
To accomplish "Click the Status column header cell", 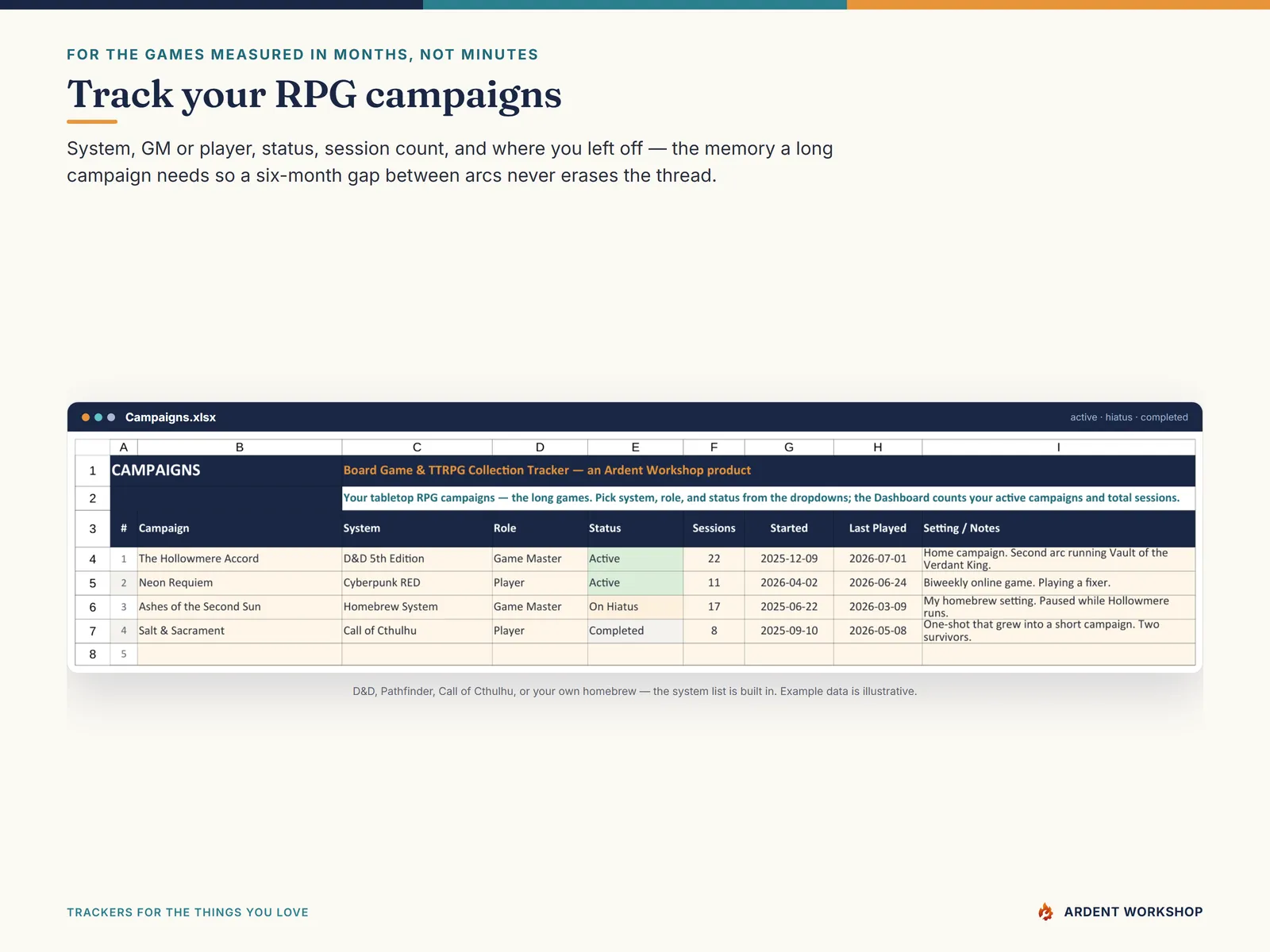I will 635,528.
